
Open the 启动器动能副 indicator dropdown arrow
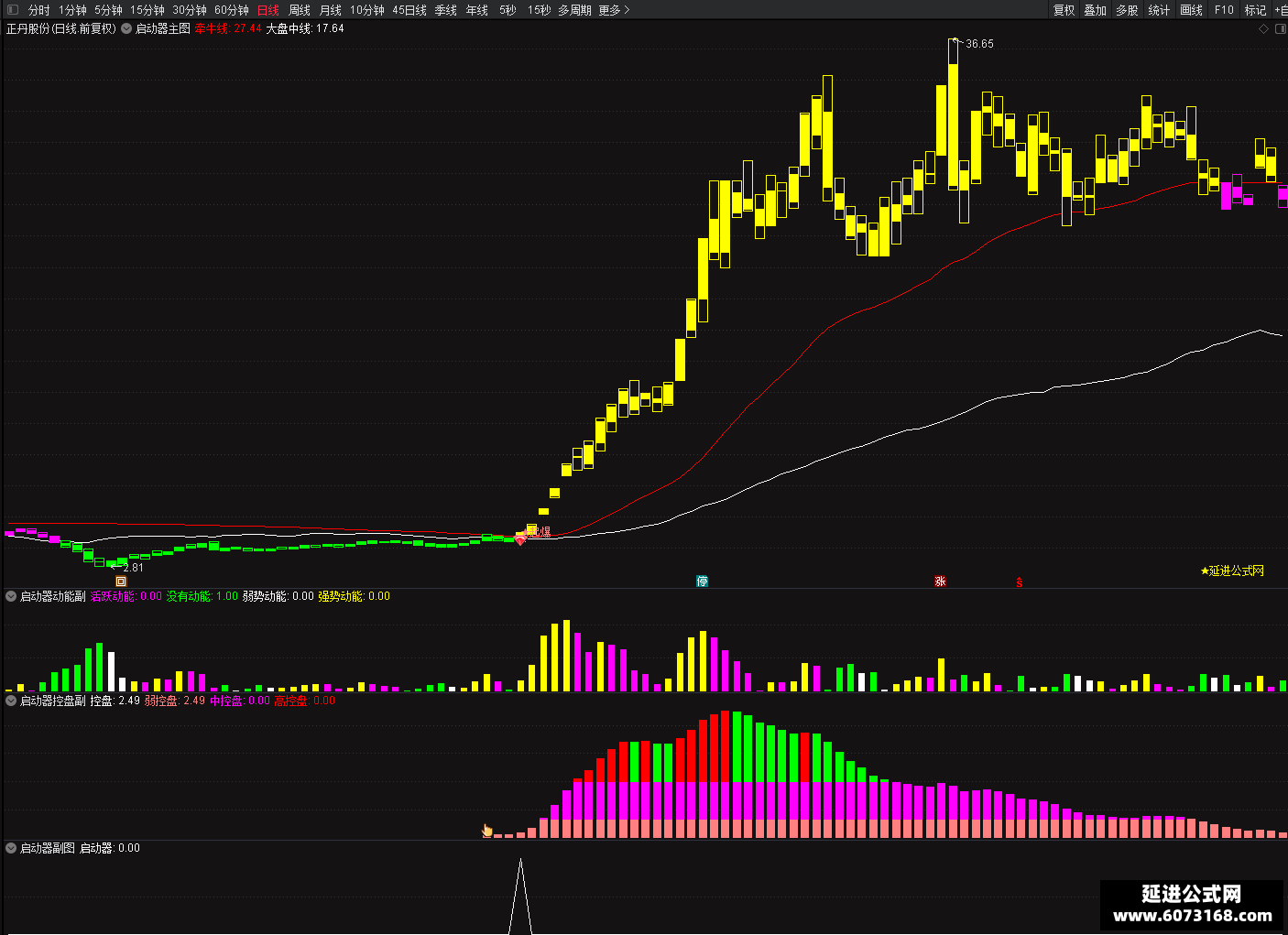(x=11, y=596)
